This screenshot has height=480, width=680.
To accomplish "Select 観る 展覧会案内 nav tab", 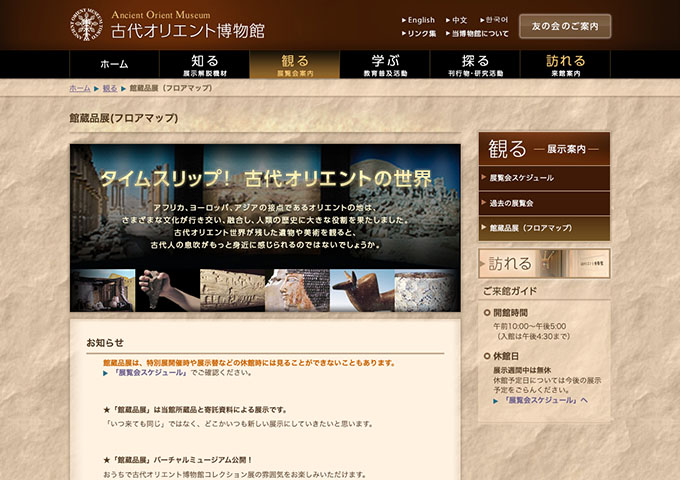I will [295, 64].
